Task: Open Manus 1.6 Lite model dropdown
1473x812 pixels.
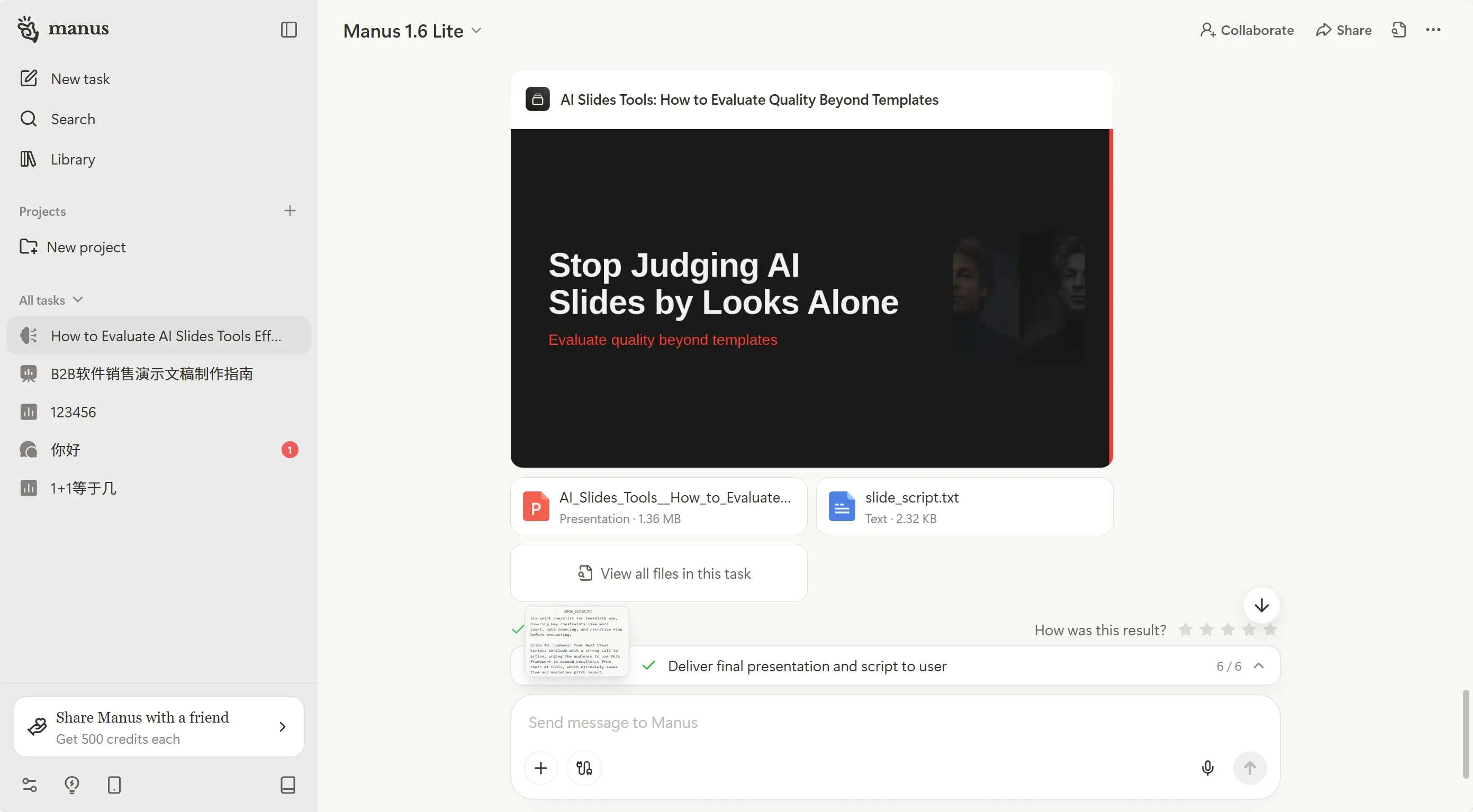Action: pos(412,31)
